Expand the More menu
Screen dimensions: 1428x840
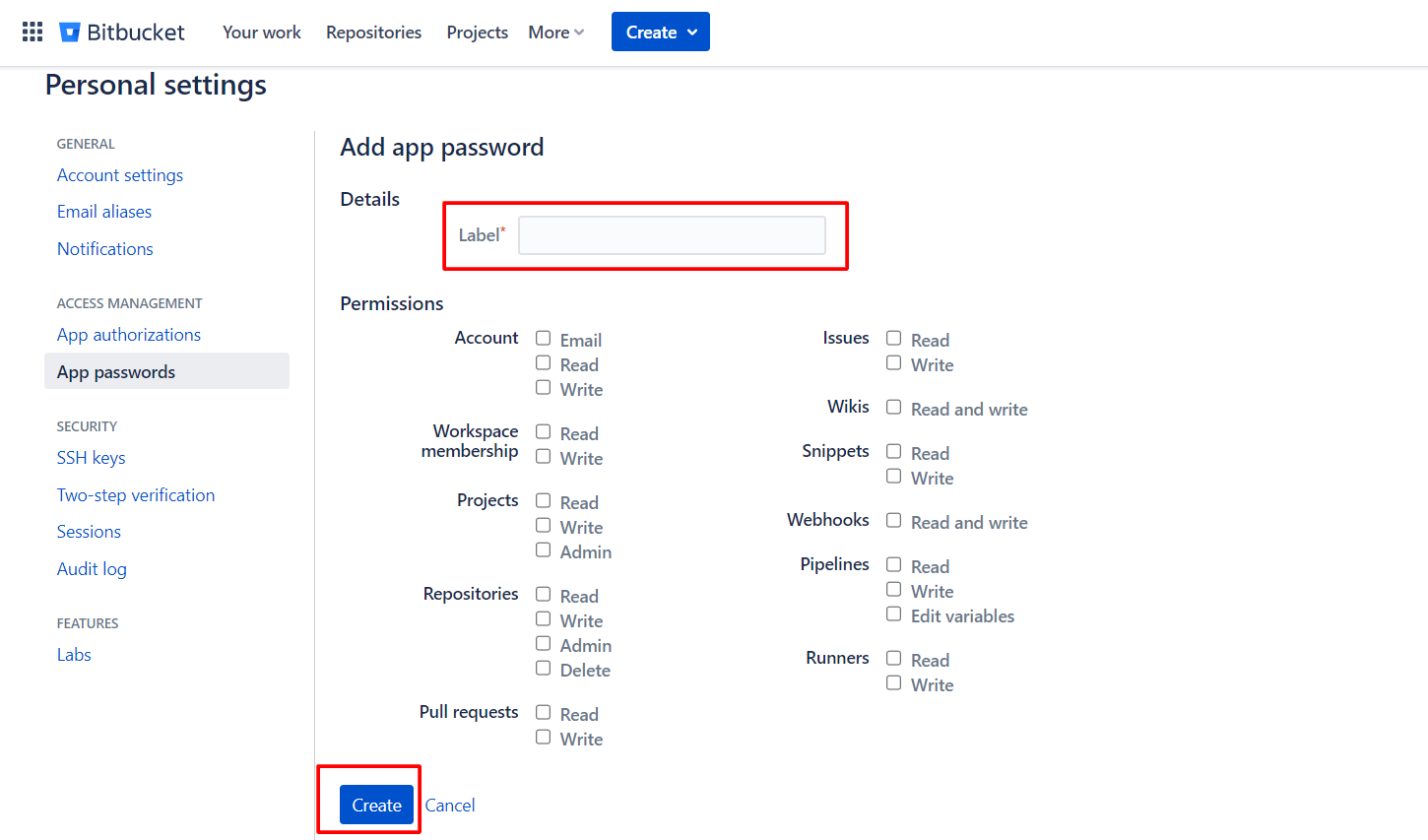point(555,32)
